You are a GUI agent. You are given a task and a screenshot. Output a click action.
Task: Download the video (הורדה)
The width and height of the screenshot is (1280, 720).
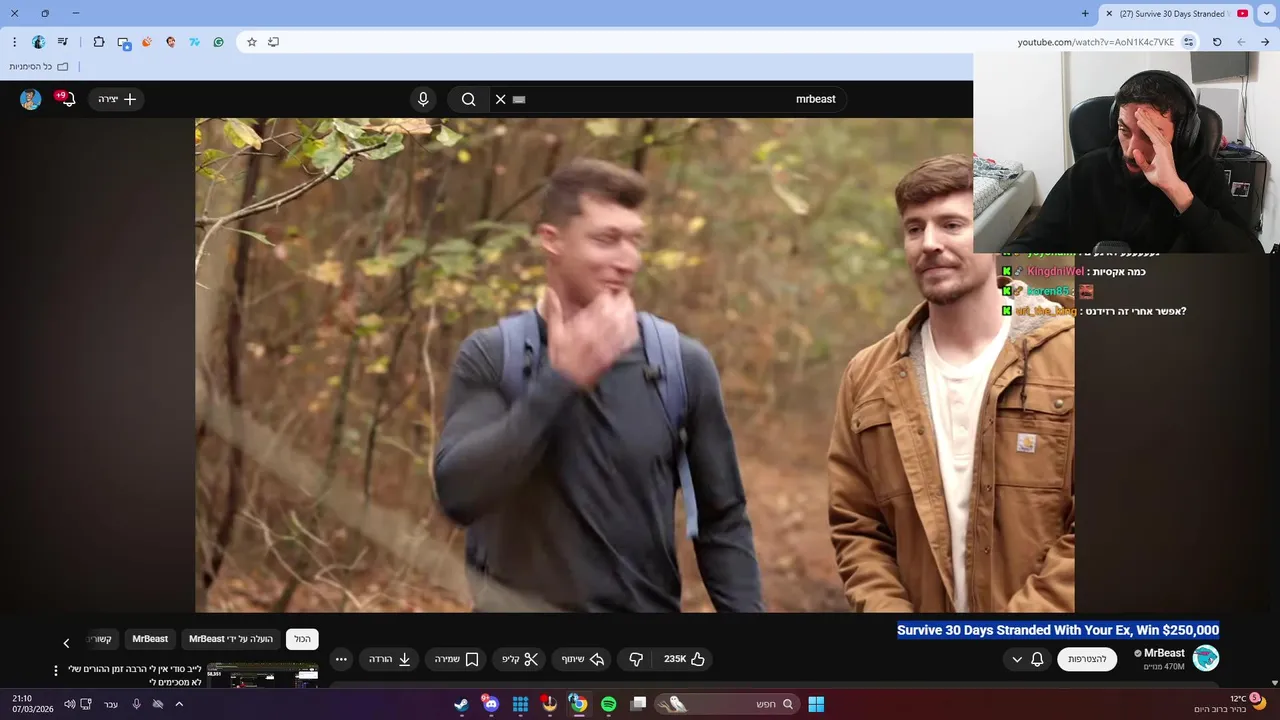point(390,659)
